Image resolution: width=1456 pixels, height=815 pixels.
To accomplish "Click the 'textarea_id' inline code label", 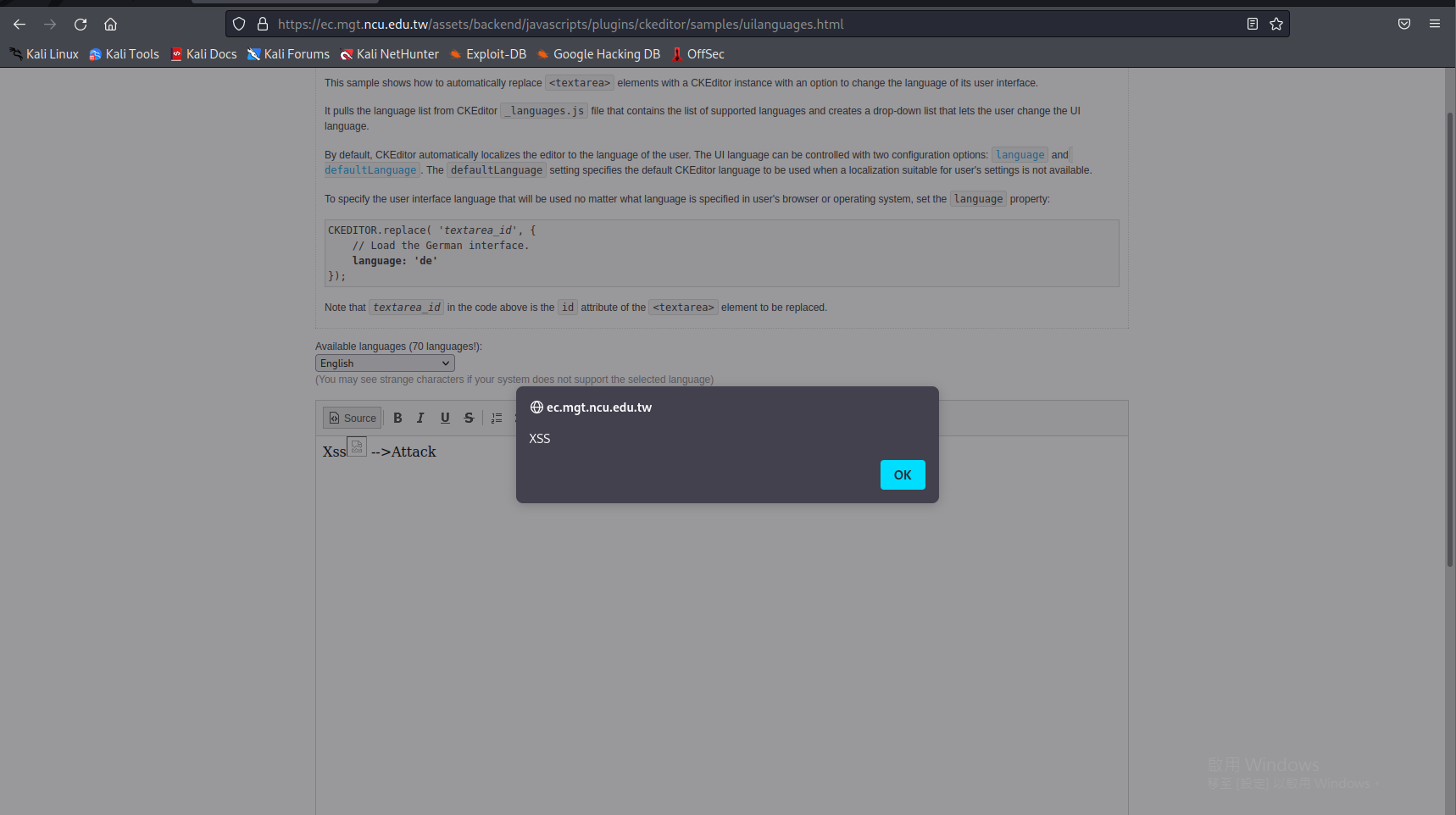I will coord(406,308).
